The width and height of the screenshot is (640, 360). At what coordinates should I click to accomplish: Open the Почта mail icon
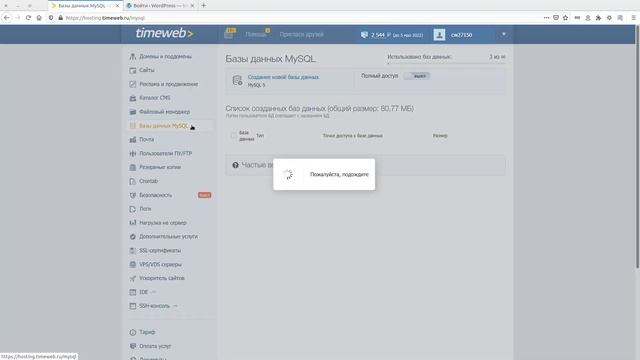pos(133,140)
